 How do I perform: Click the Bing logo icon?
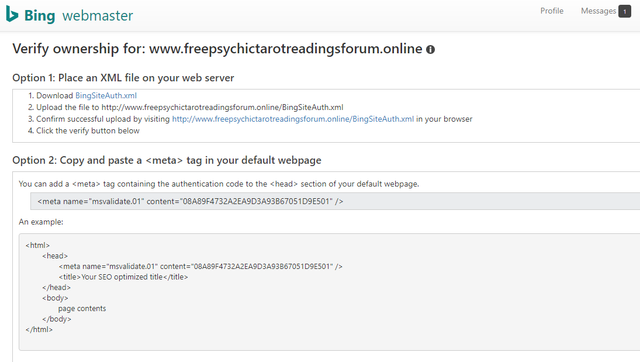12,14
